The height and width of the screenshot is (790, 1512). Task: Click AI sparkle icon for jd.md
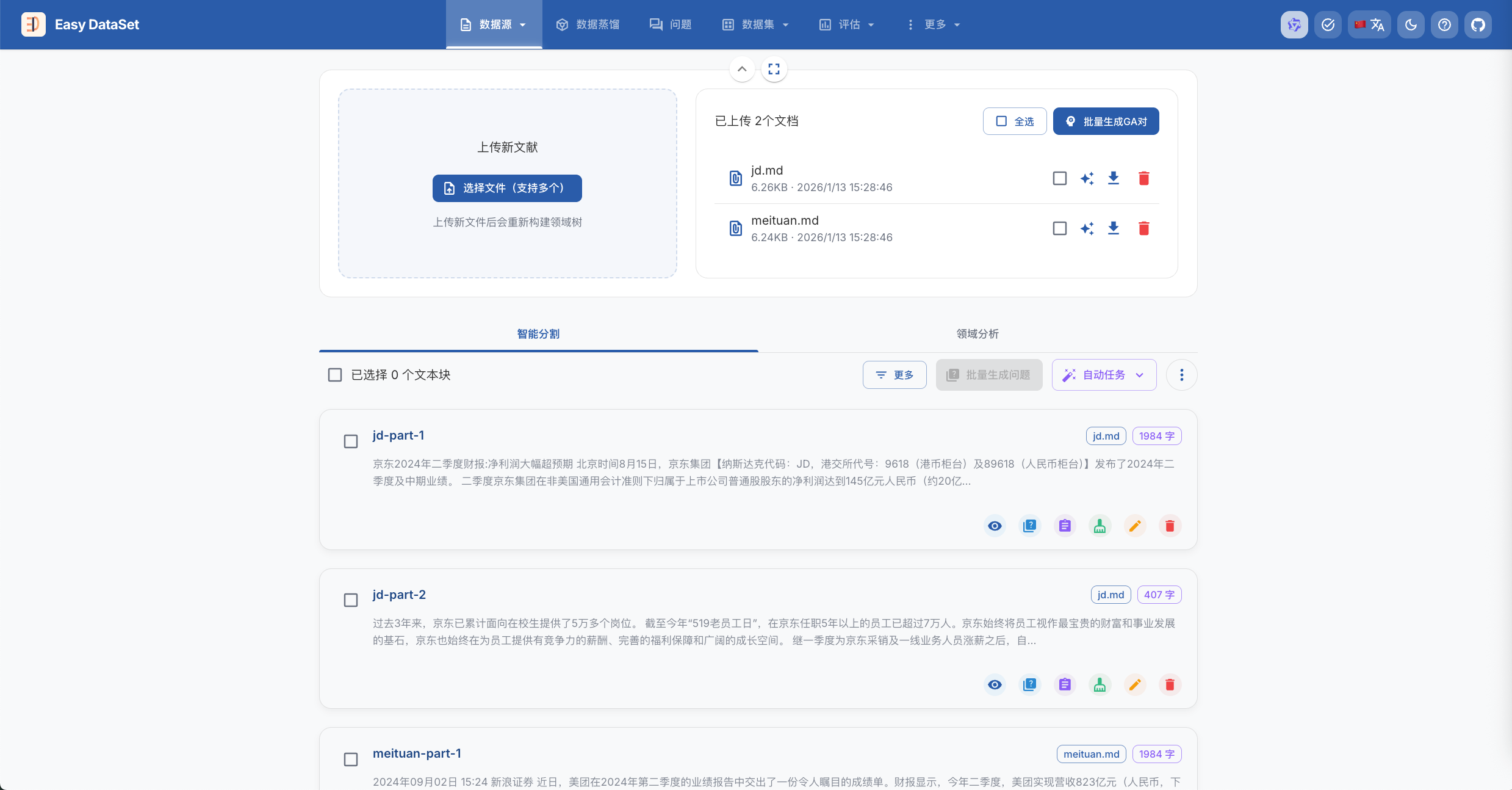pos(1087,178)
